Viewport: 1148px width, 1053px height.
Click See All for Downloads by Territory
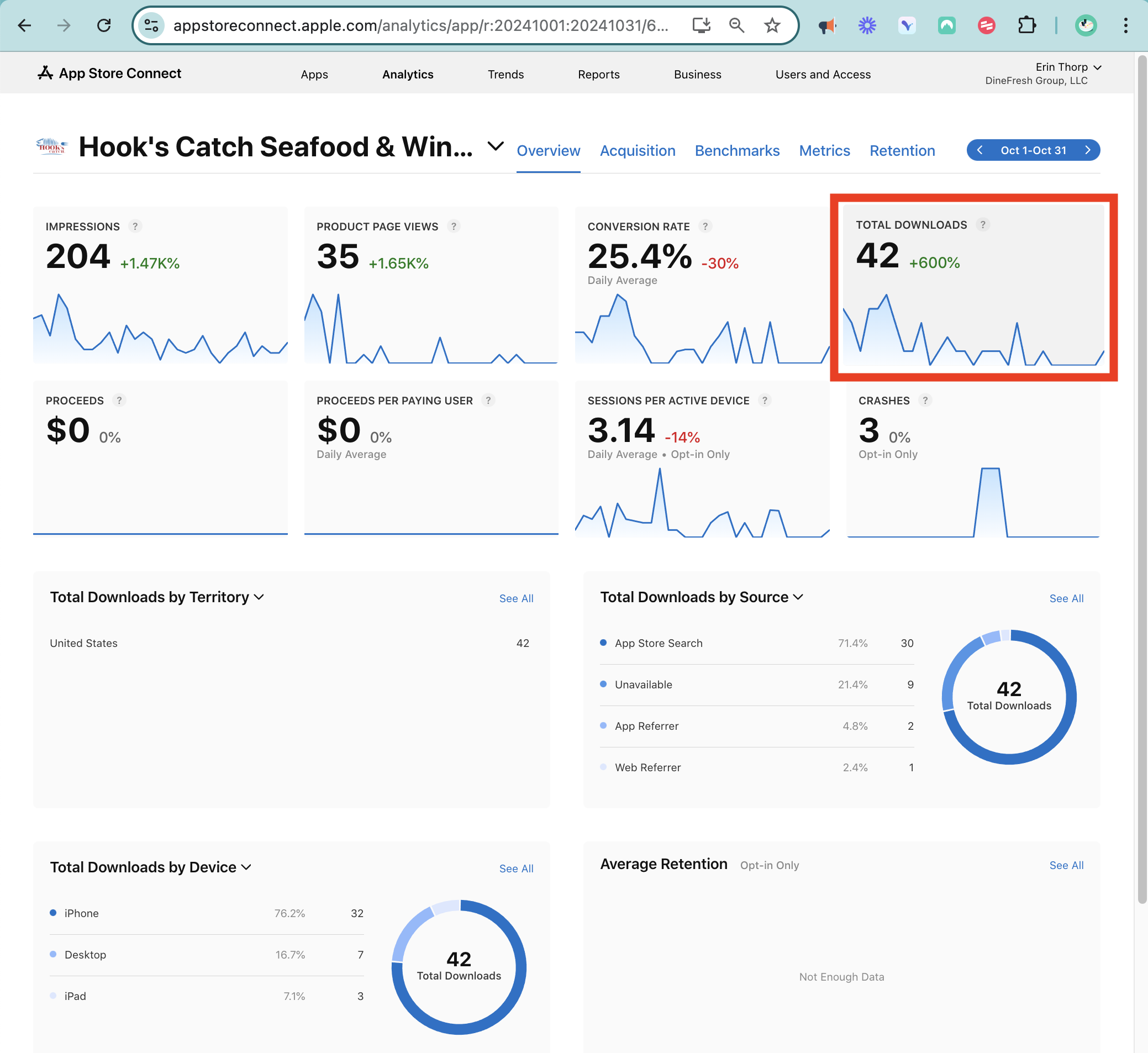pos(516,599)
